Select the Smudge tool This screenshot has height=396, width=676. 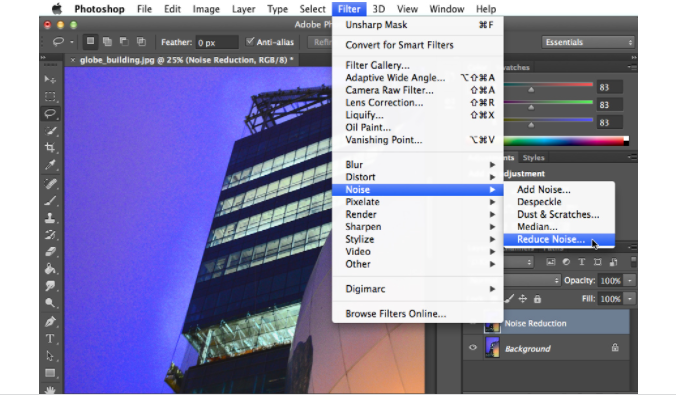point(50,286)
